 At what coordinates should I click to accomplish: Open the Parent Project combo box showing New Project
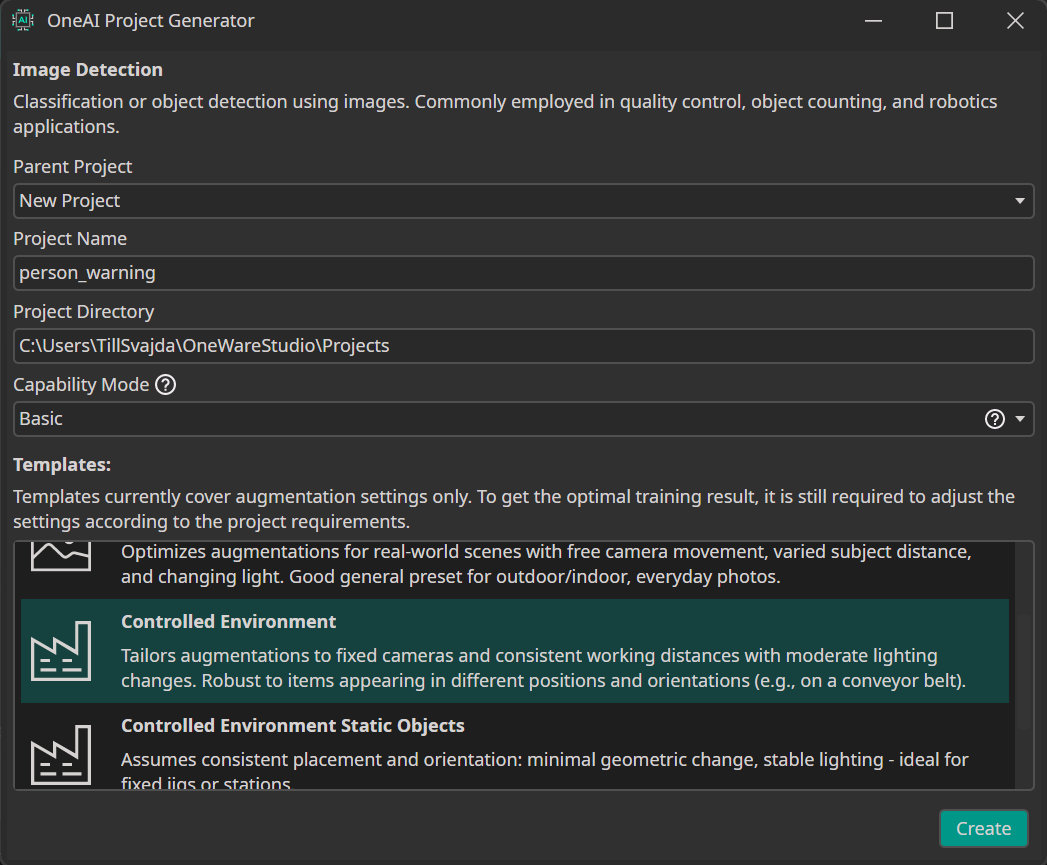[500, 201]
